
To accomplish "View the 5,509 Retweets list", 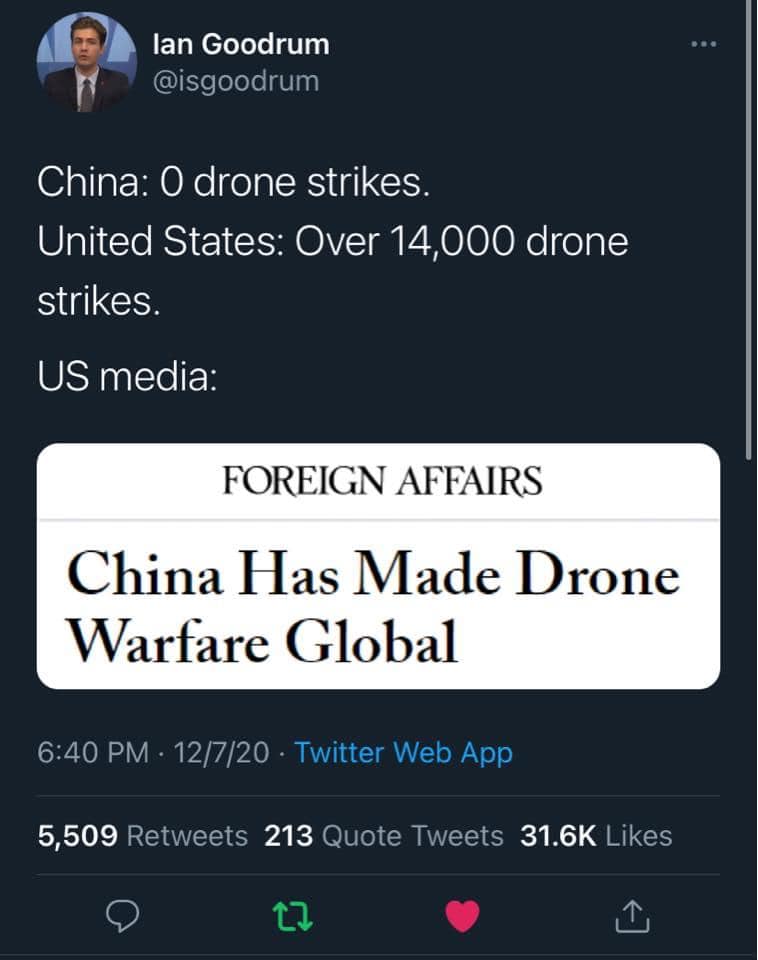I will pyautogui.click(x=143, y=835).
